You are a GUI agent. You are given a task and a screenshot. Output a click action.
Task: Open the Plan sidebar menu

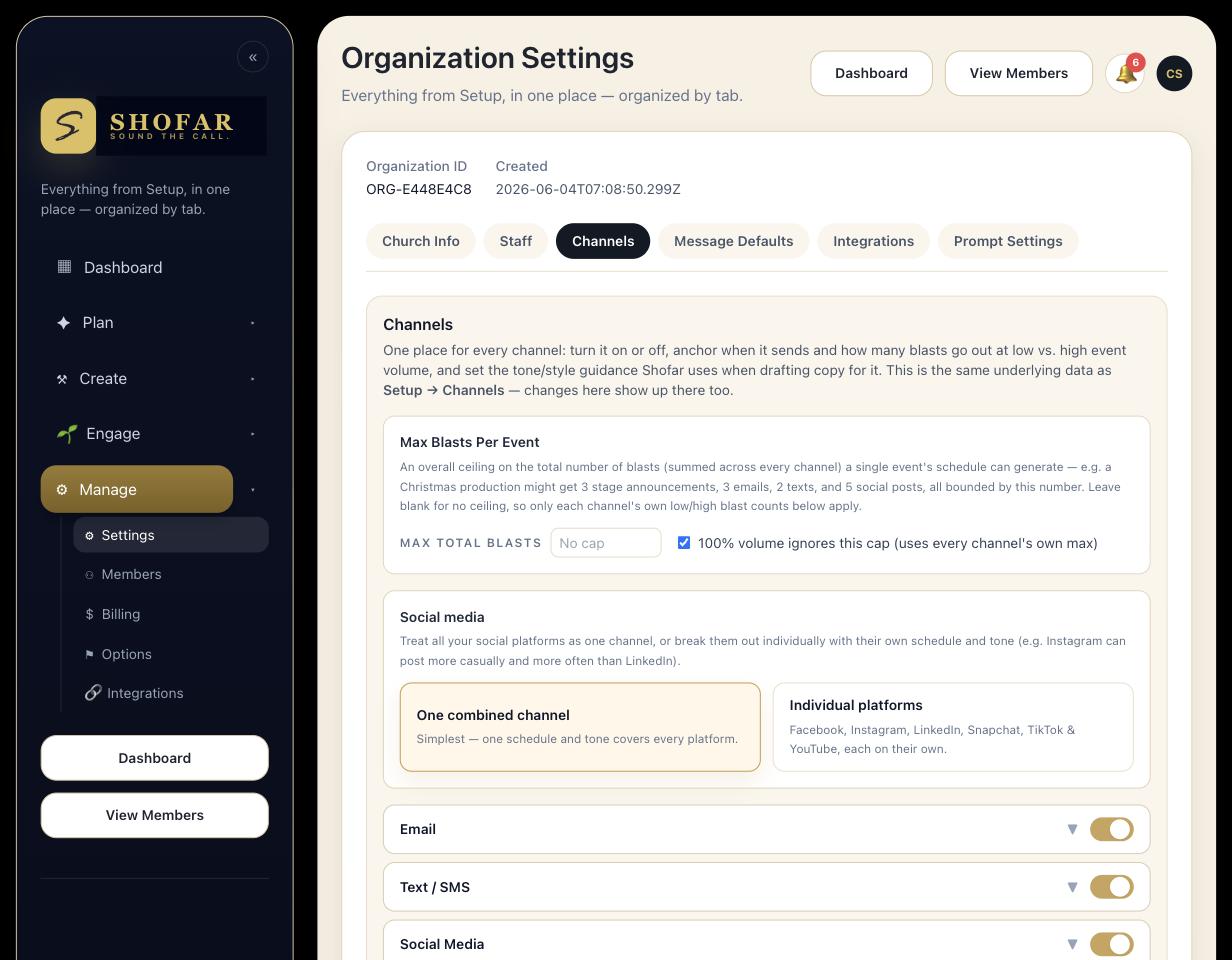click(x=137, y=323)
